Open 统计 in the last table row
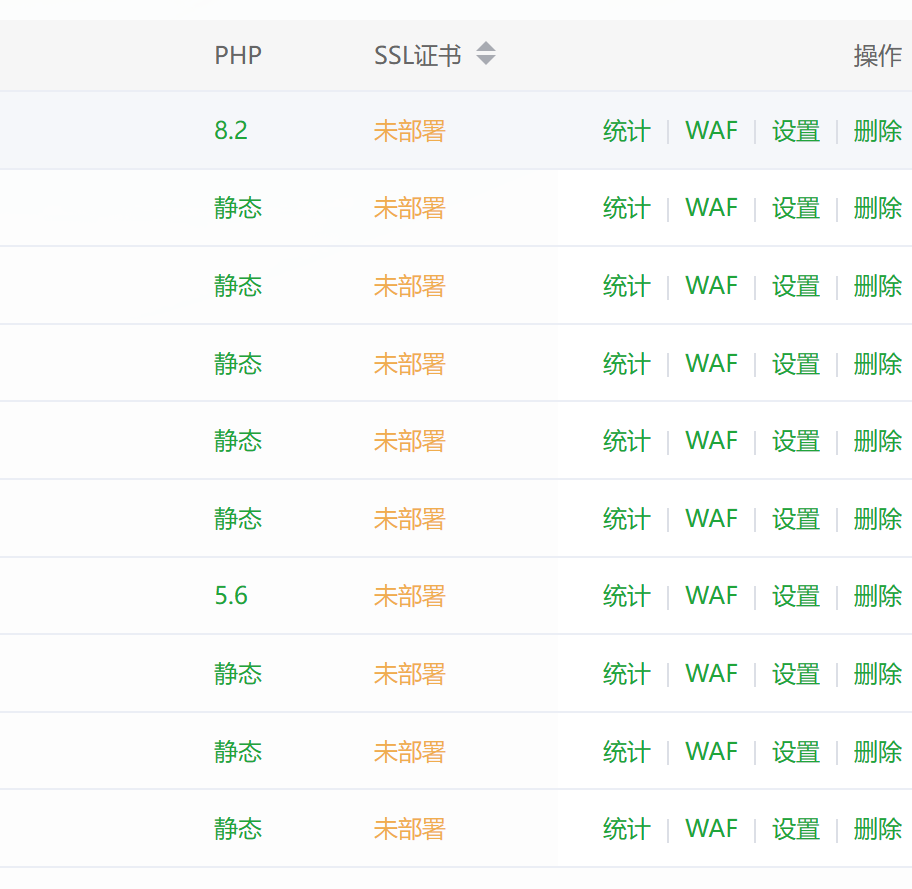 [626, 829]
